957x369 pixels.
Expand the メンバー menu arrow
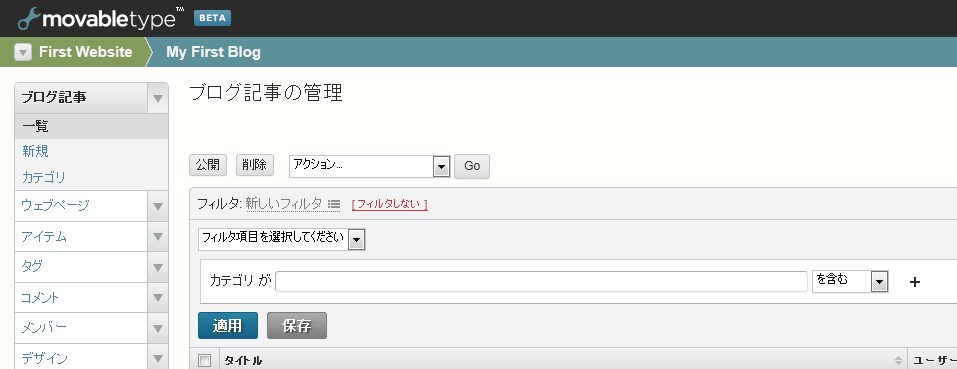(158, 328)
